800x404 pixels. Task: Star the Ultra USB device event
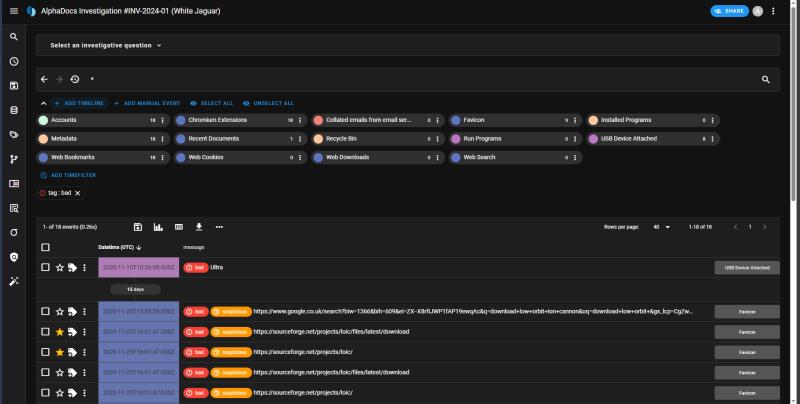coord(59,268)
